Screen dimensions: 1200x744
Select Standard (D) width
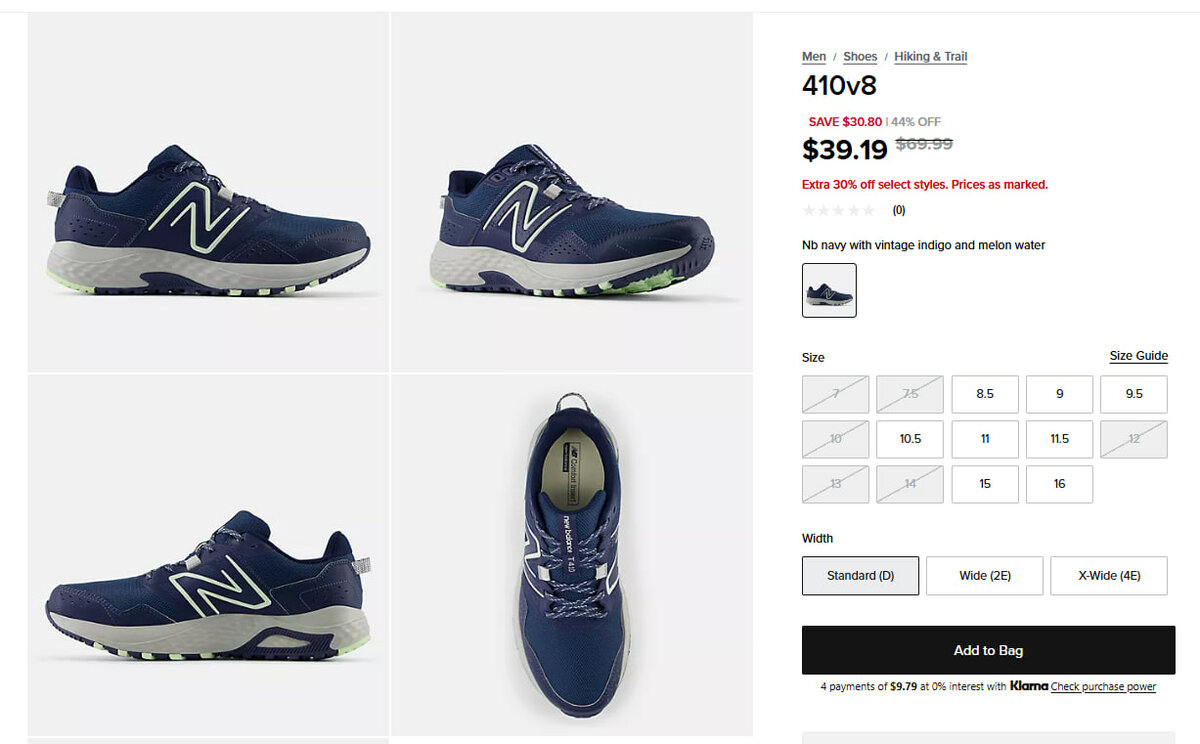pos(860,576)
